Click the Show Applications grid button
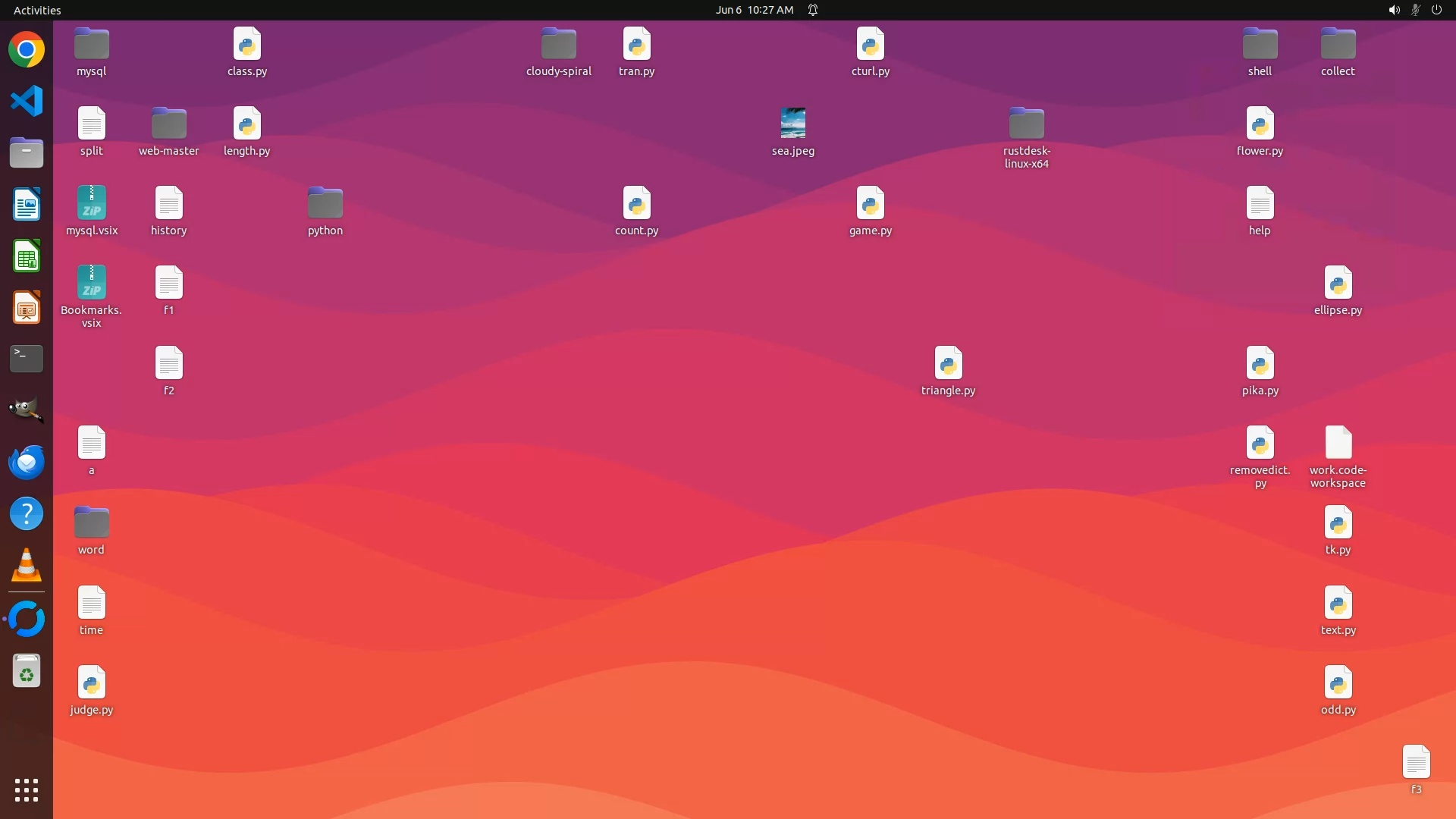The width and height of the screenshot is (1456, 819). coord(27,789)
